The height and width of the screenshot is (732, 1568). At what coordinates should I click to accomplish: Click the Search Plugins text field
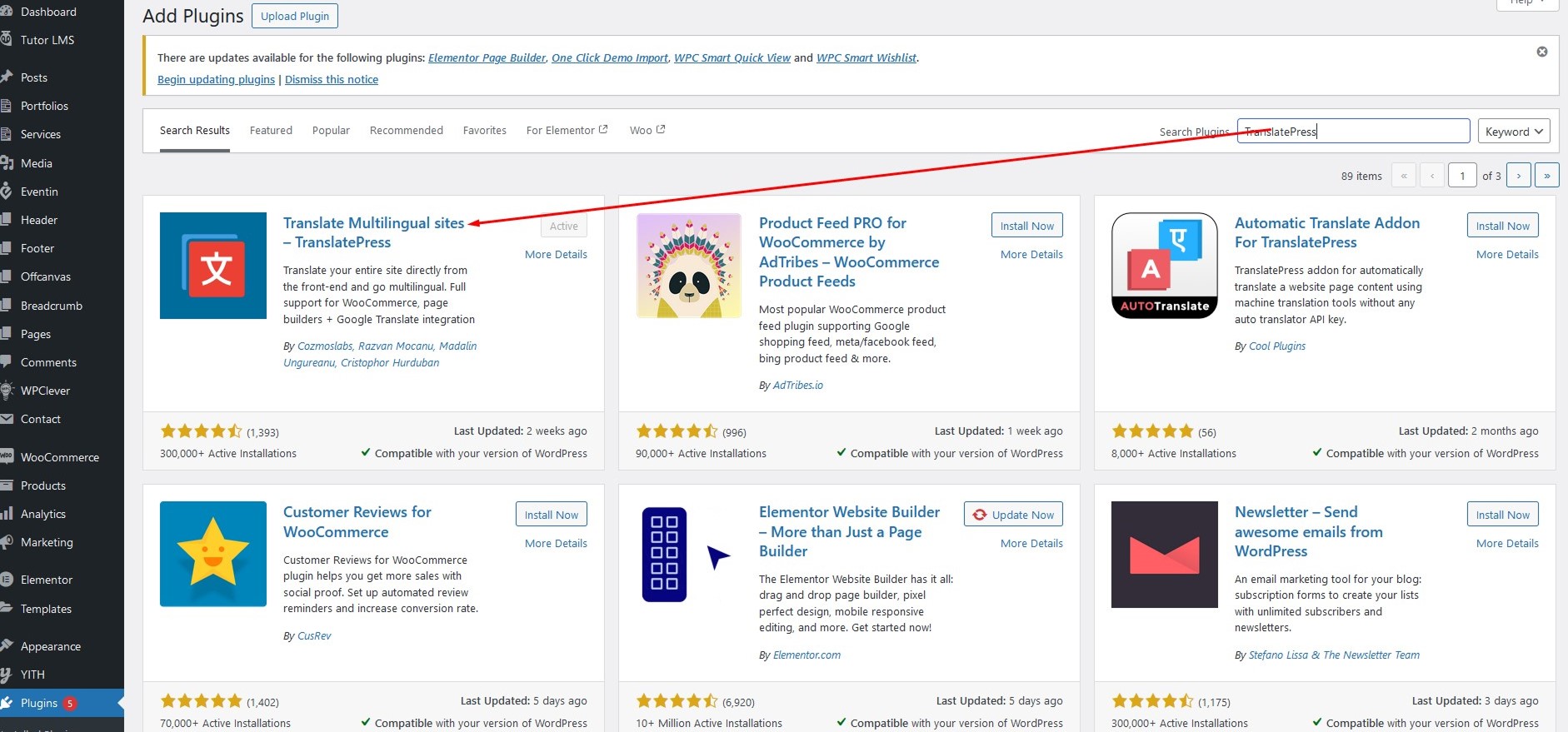1353,131
